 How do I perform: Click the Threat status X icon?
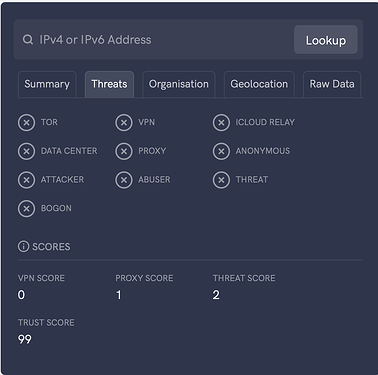[221, 180]
